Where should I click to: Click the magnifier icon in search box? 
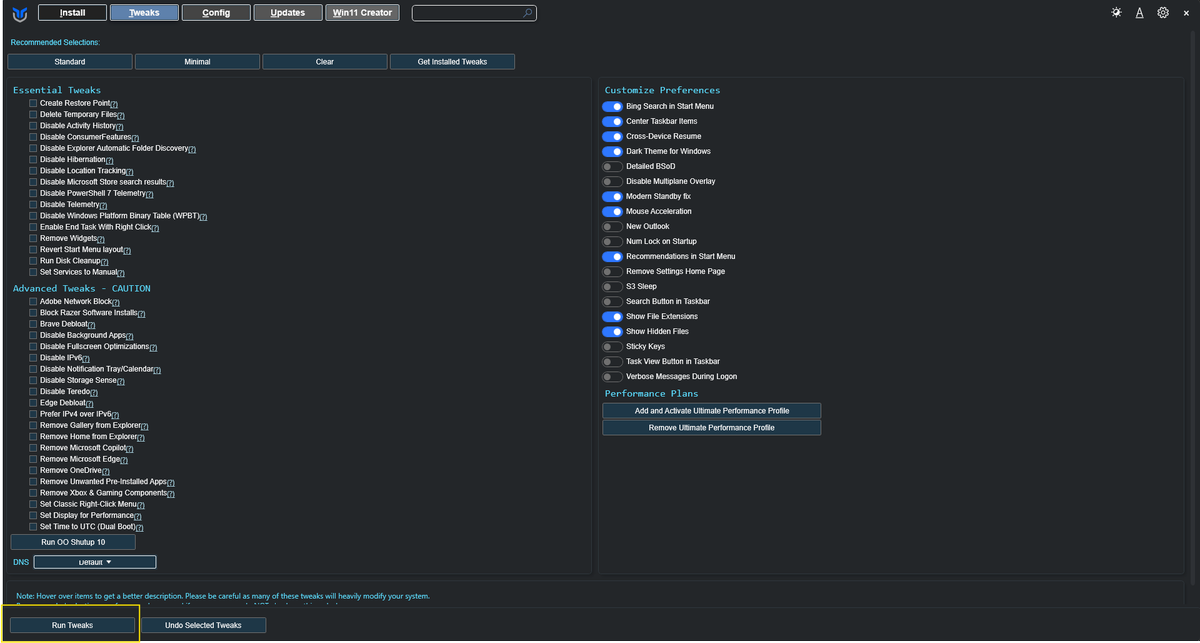pyautogui.click(x=527, y=13)
